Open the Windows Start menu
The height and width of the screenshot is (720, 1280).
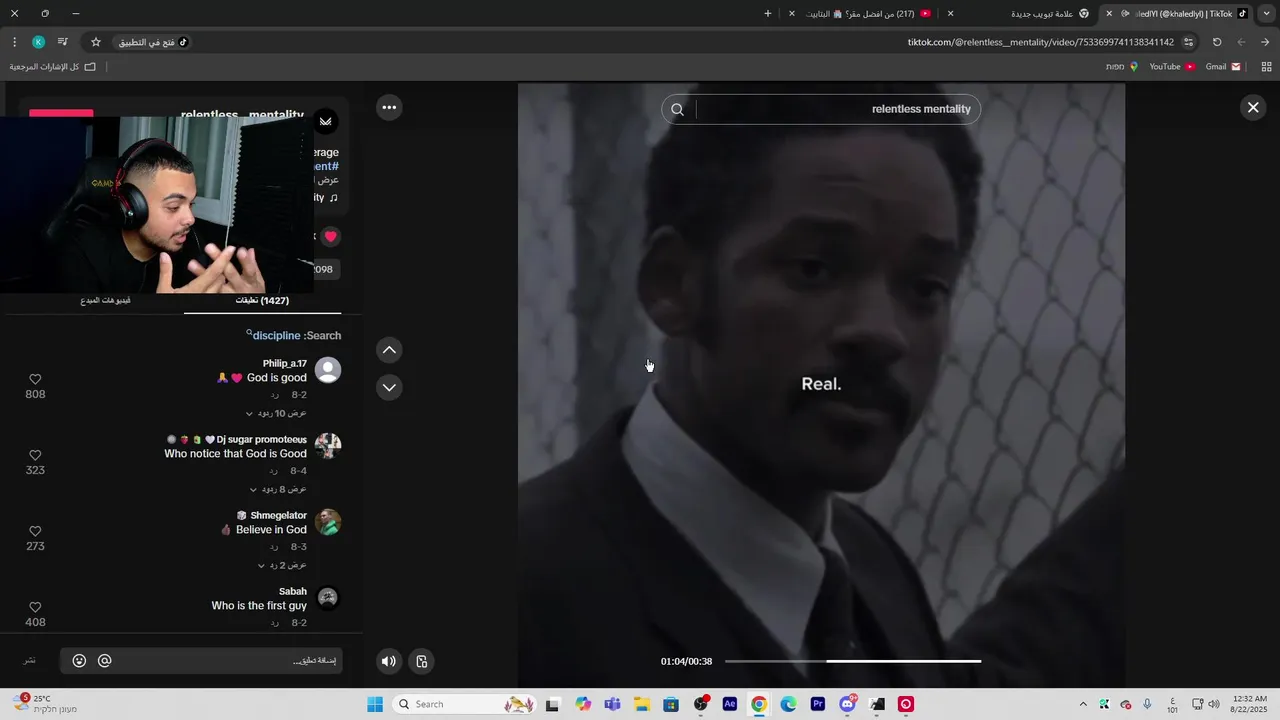pyautogui.click(x=375, y=704)
